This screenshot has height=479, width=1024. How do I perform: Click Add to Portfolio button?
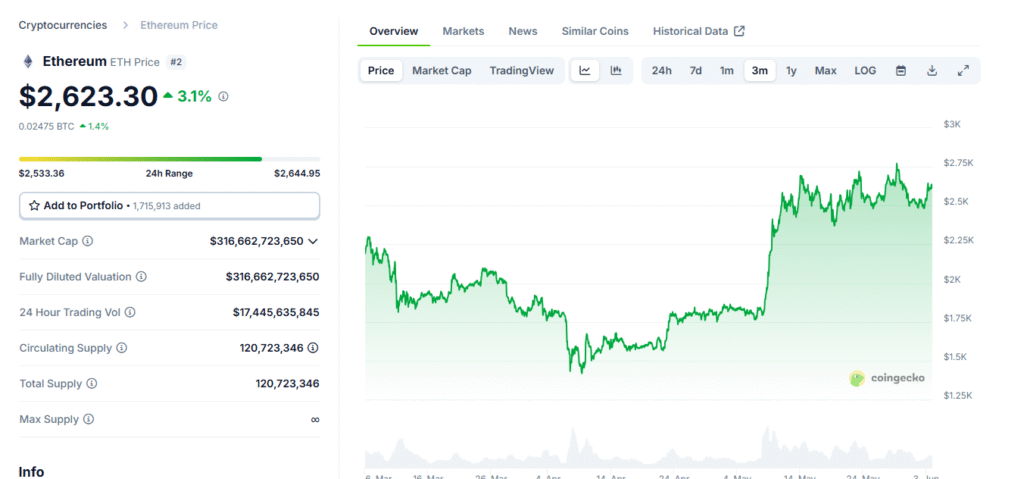tap(169, 205)
